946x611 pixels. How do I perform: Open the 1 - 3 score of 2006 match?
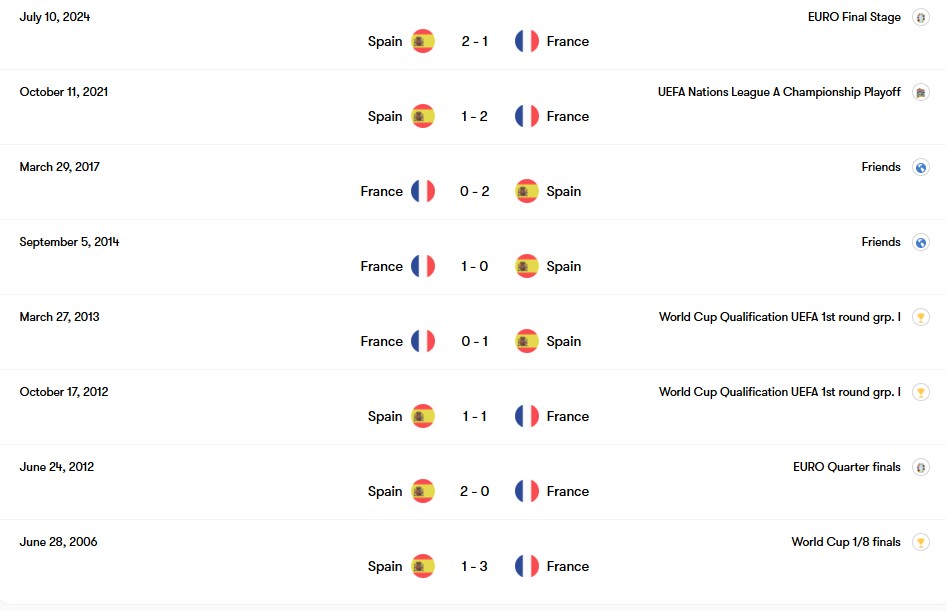(475, 566)
